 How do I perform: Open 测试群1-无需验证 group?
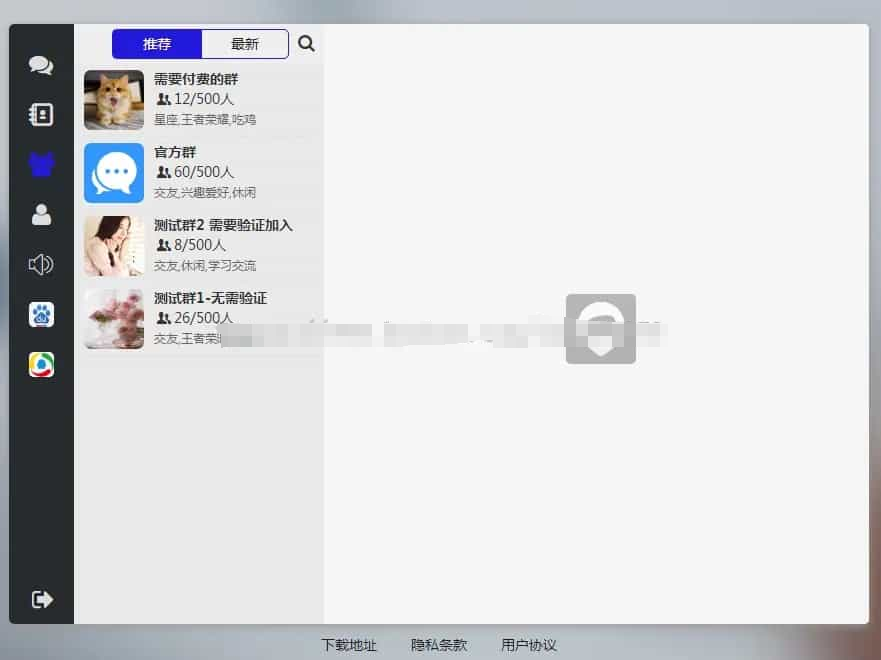click(210, 298)
